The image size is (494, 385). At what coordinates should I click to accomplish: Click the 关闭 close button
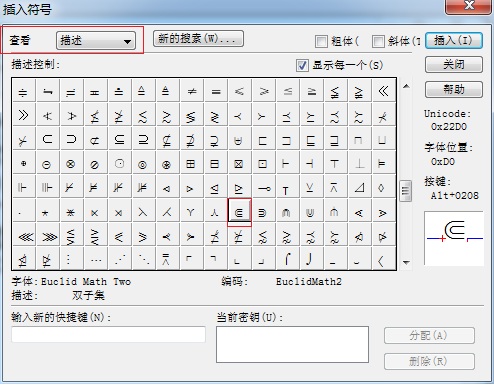454,64
